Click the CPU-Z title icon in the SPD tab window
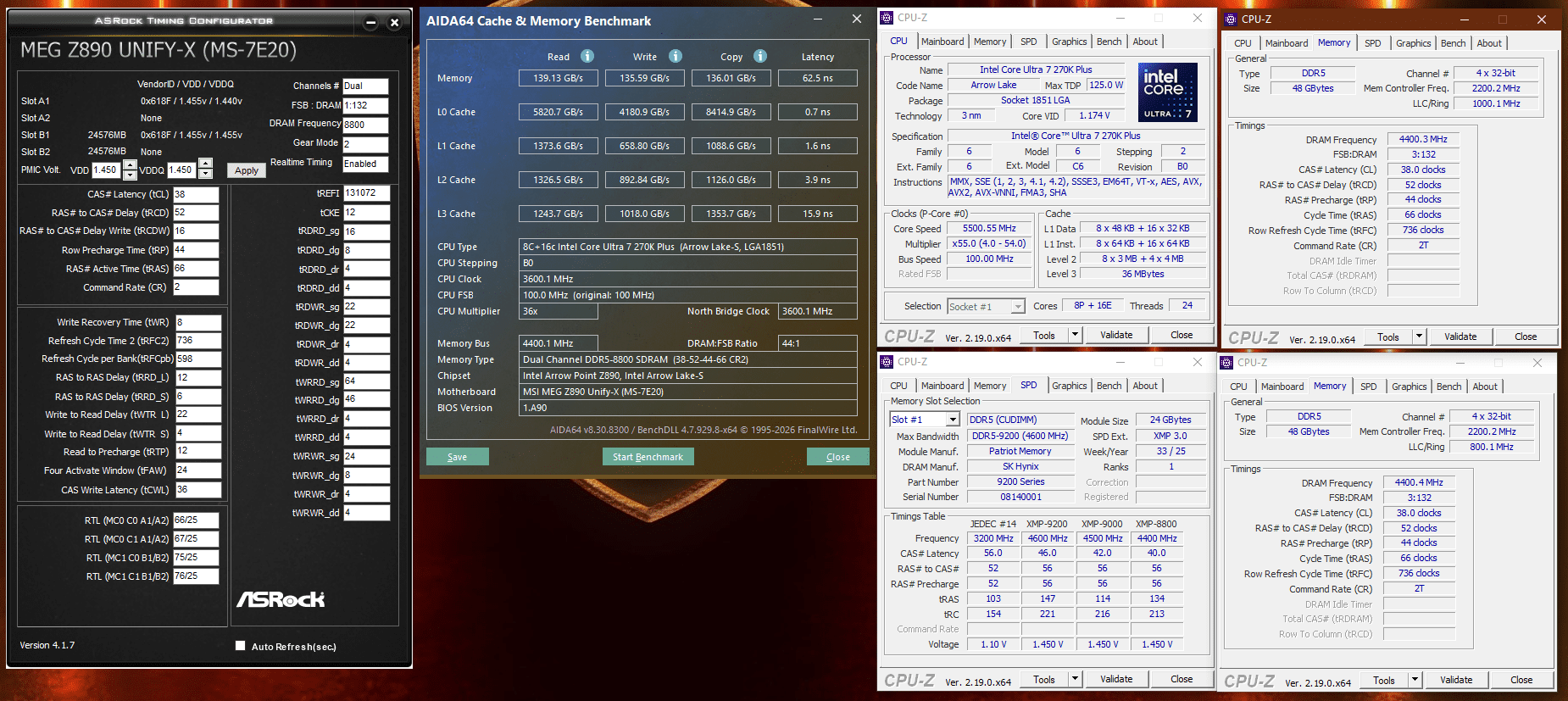The image size is (1568, 701). coord(887,361)
